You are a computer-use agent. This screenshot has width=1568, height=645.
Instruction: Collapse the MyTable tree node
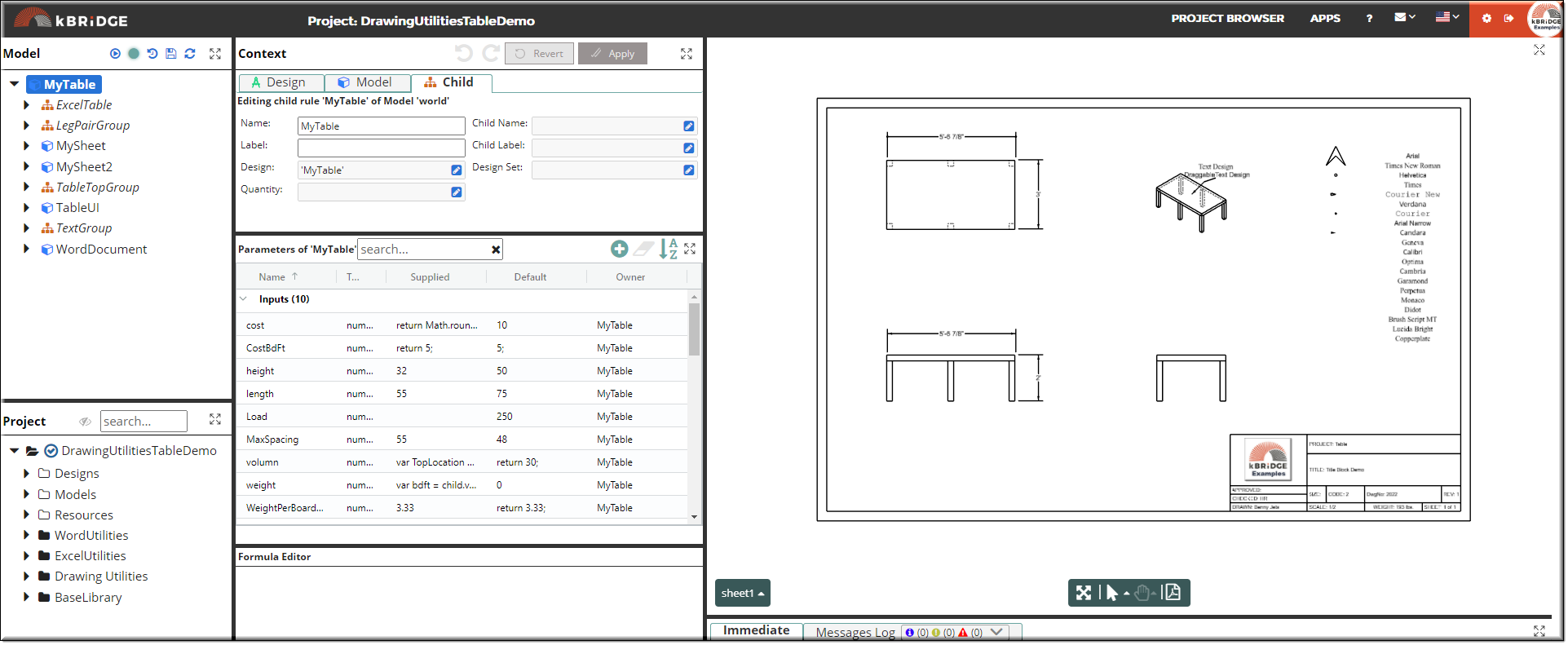click(14, 84)
